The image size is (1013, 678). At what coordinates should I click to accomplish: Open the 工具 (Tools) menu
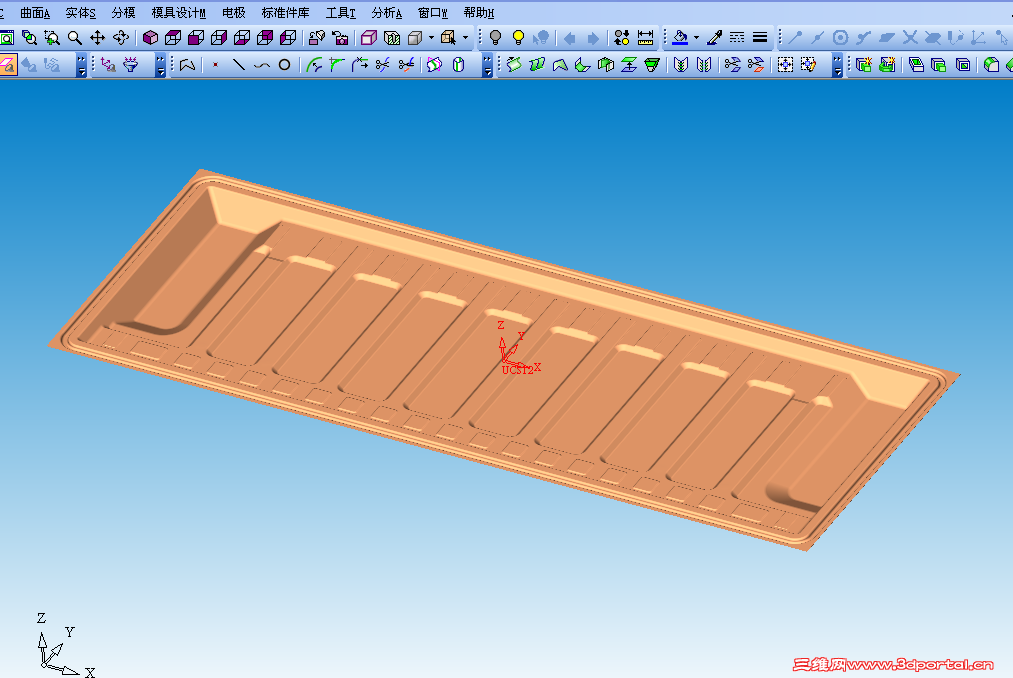point(340,13)
